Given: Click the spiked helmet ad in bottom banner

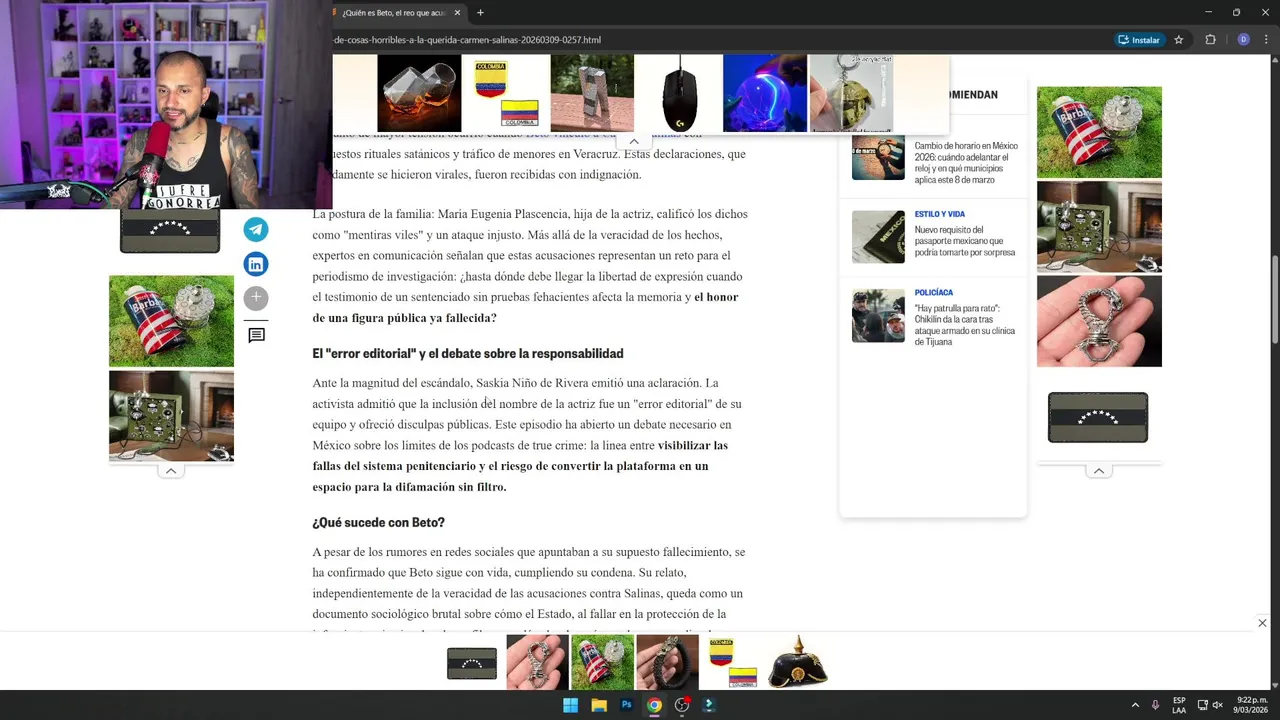Looking at the screenshot, I should pos(797,662).
